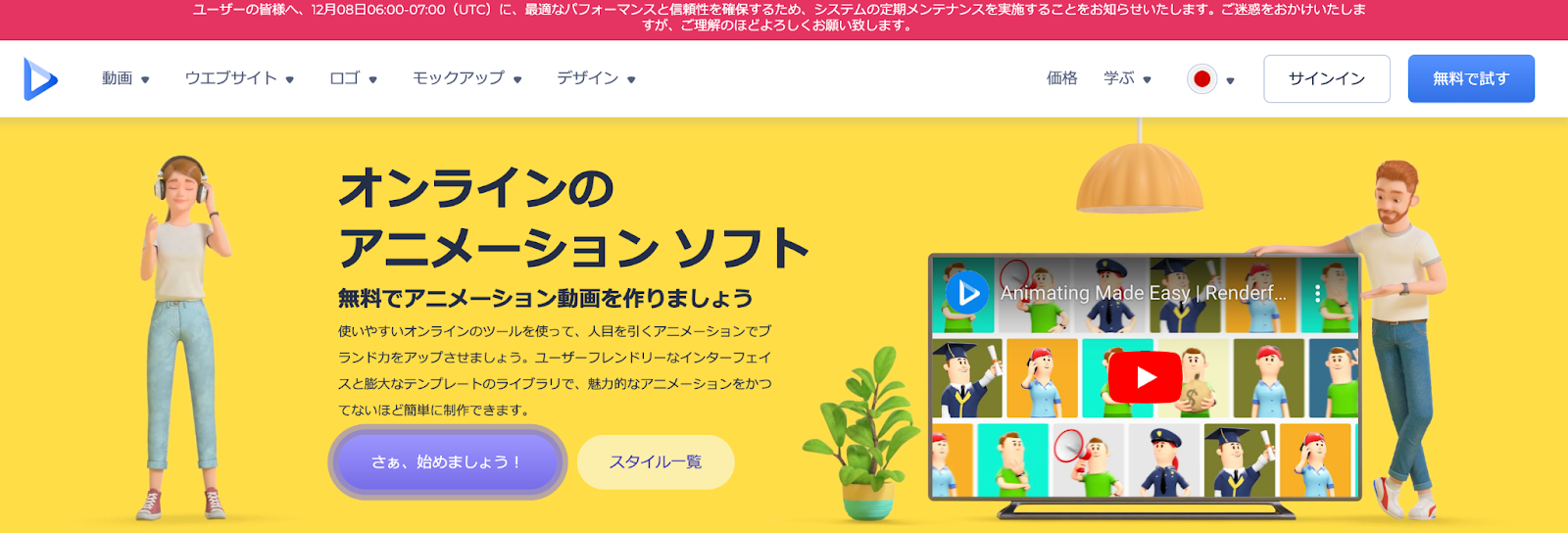Click the Japan flag language icon

tap(1201, 79)
